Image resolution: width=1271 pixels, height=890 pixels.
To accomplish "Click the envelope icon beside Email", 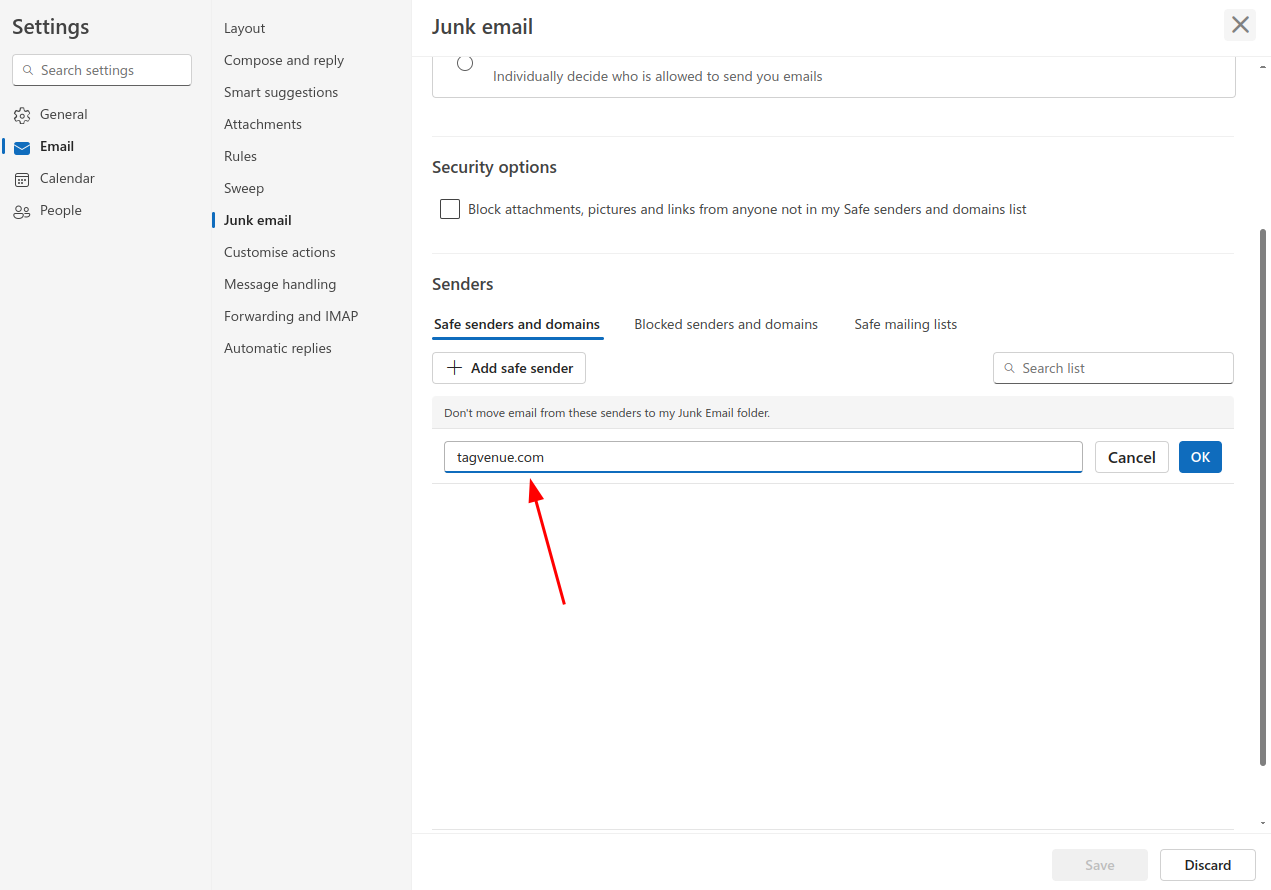I will (22, 147).
